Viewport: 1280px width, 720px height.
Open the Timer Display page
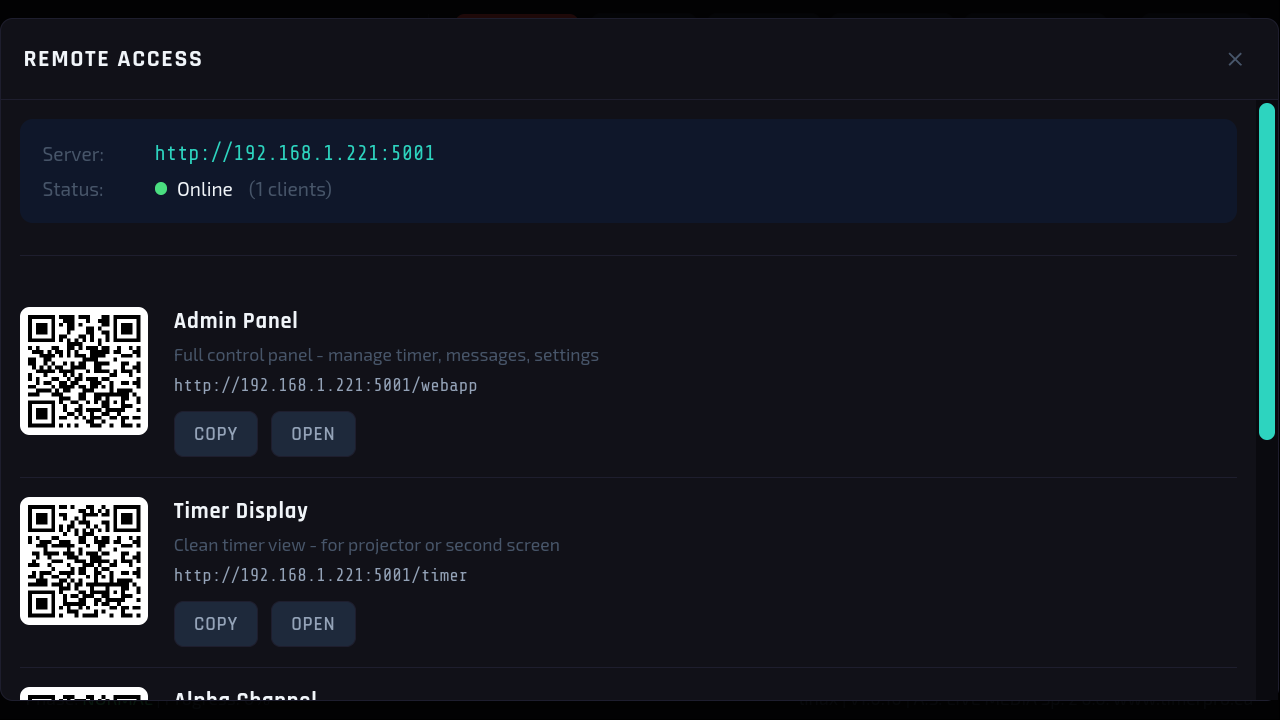tap(313, 624)
